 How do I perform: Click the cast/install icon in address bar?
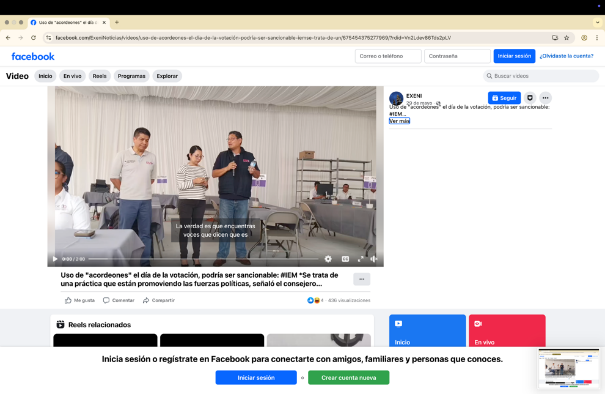click(555, 38)
